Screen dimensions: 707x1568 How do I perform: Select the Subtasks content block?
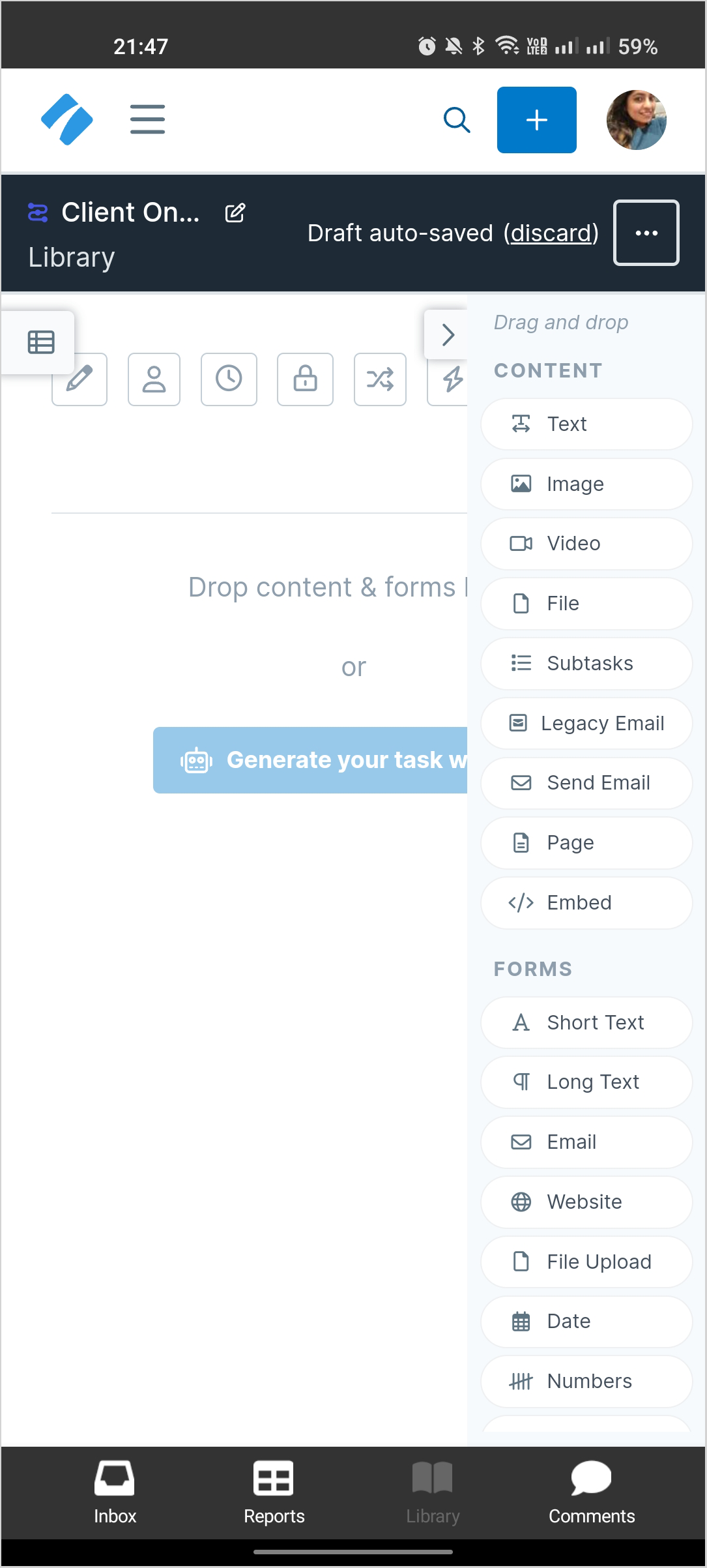pyautogui.click(x=586, y=663)
